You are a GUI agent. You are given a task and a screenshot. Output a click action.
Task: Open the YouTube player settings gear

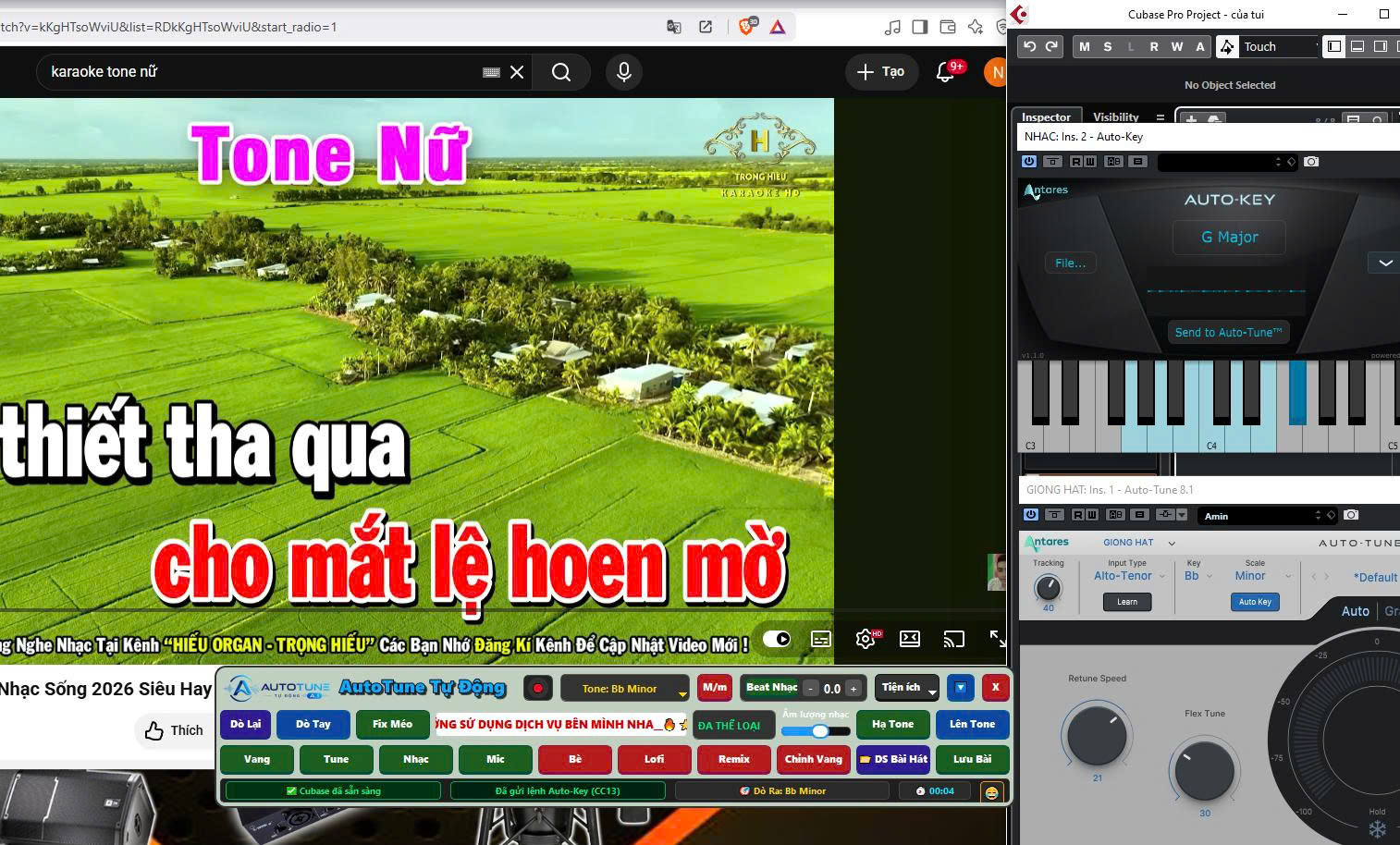[x=866, y=639]
